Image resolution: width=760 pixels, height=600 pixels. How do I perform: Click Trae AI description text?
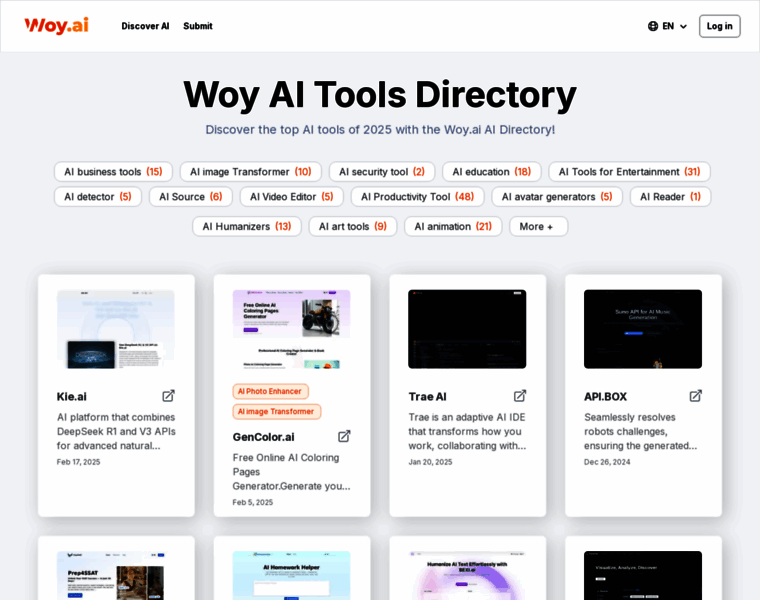pyautogui.click(x=467, y=431)
